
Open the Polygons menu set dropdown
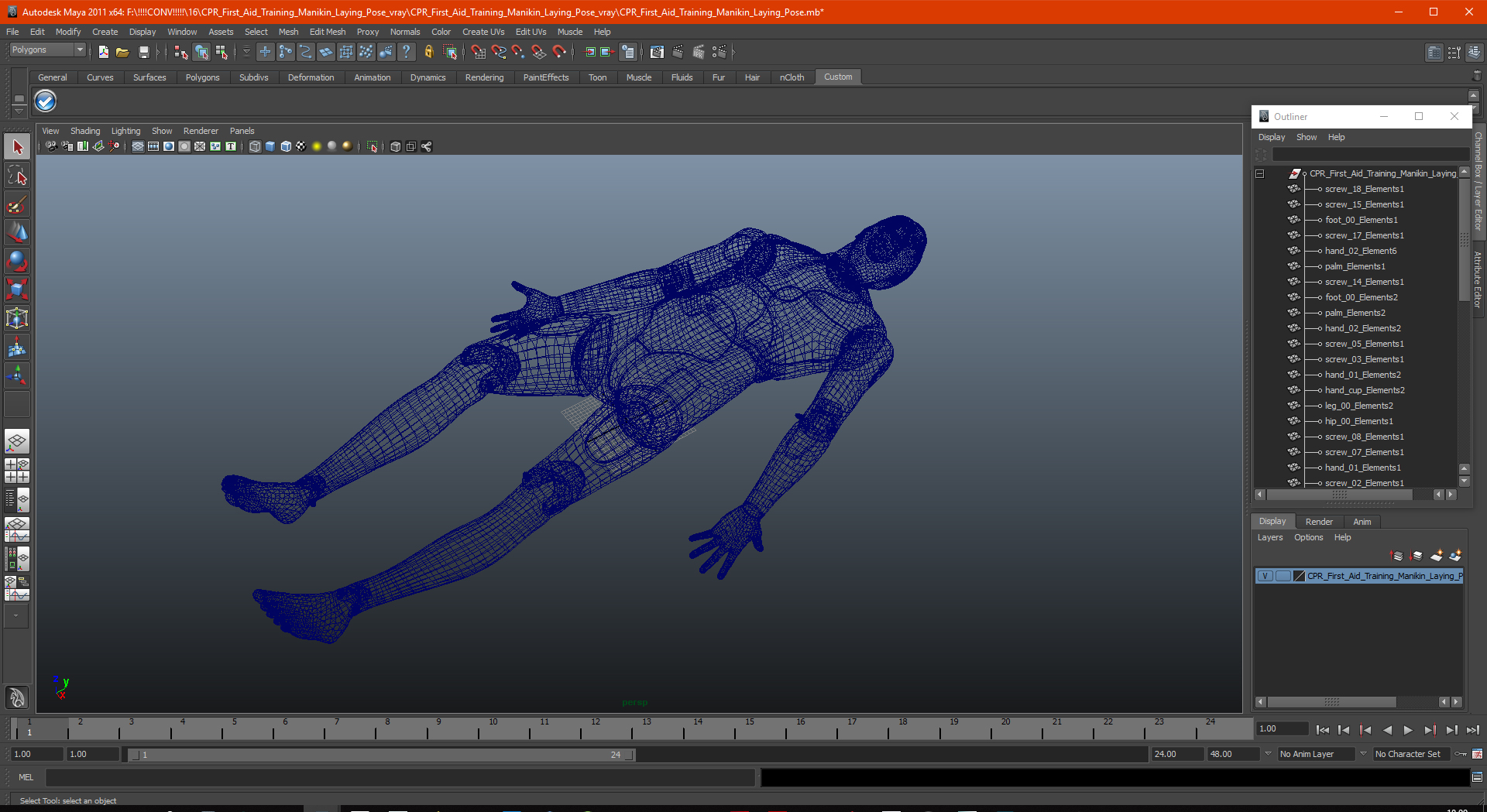[47, 50]
